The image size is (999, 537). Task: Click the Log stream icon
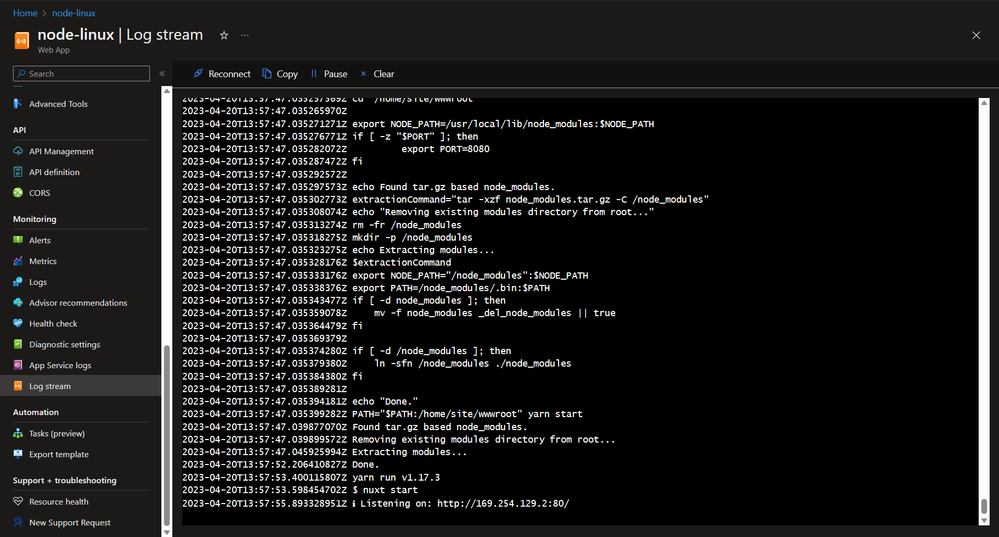point(18,386)
